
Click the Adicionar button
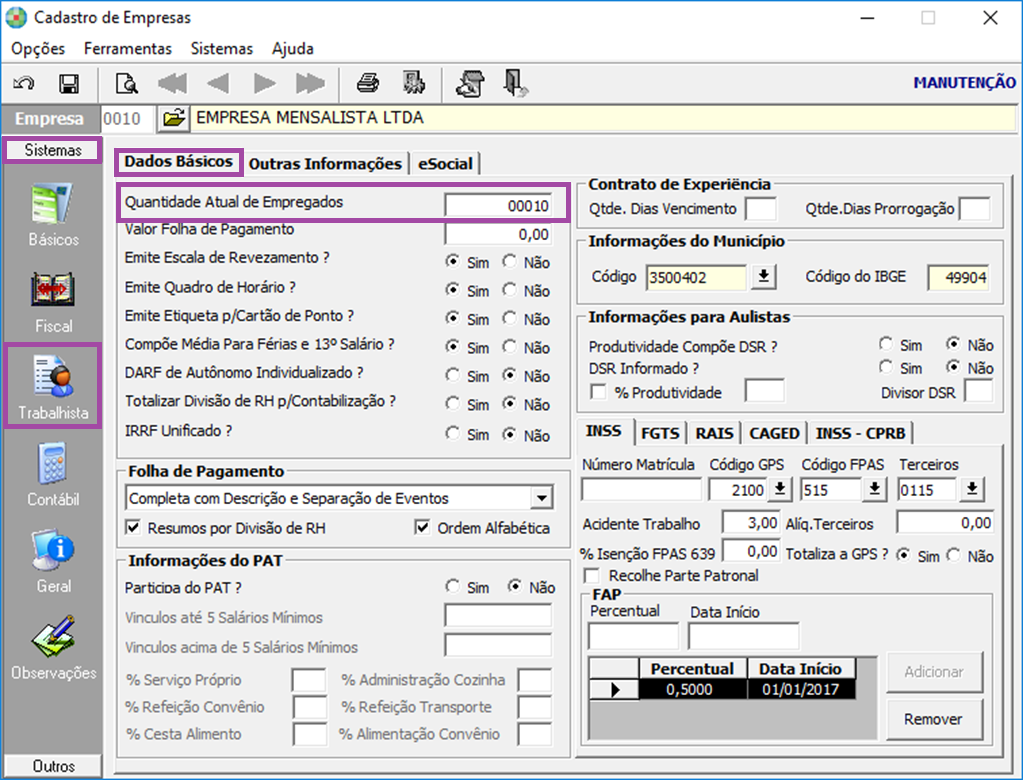(934, 672)
